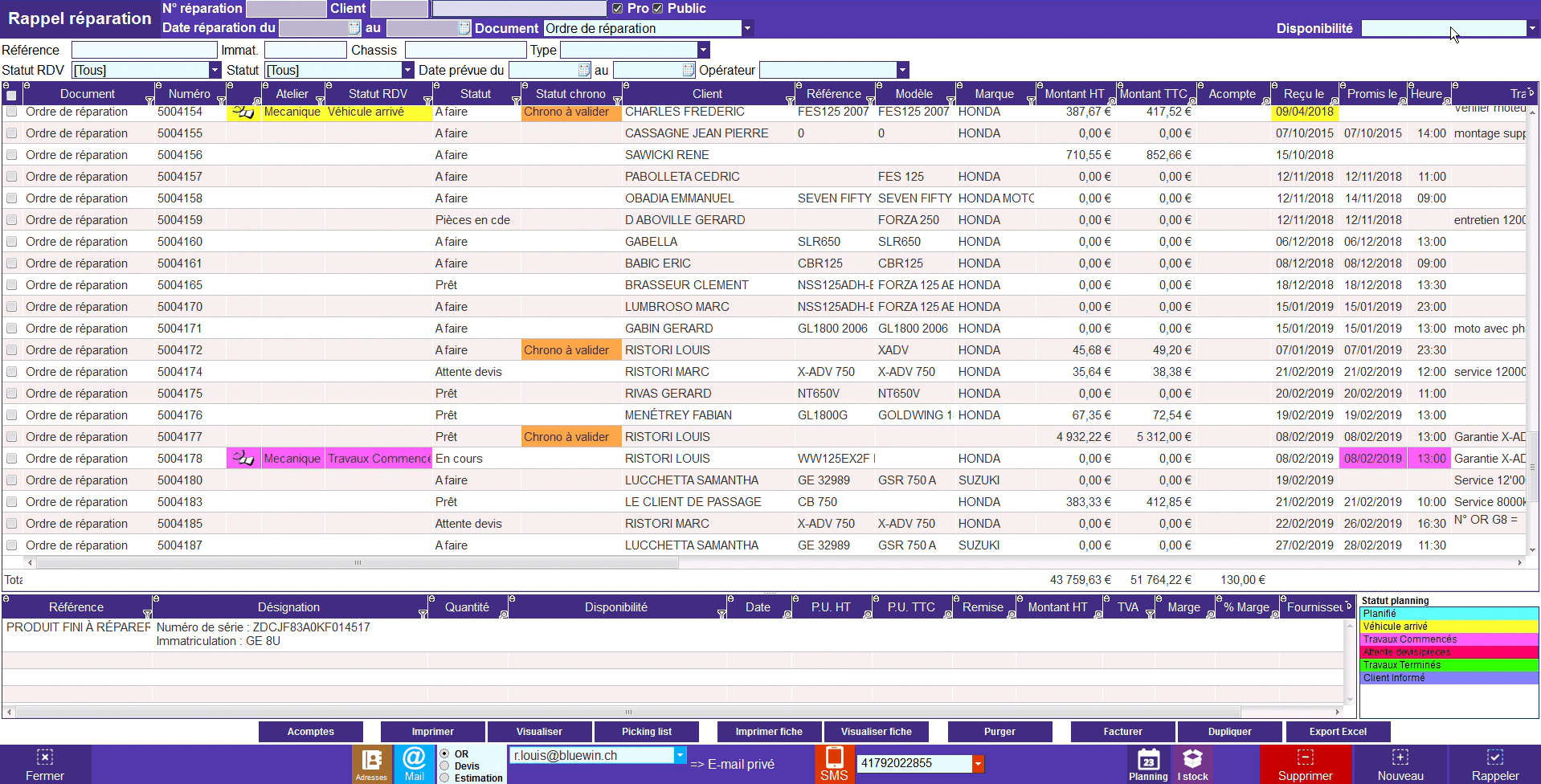Click the Mail @ icon
This screenshot has height=784, width=1541.
pyautogui.click(x=414, y=763)
